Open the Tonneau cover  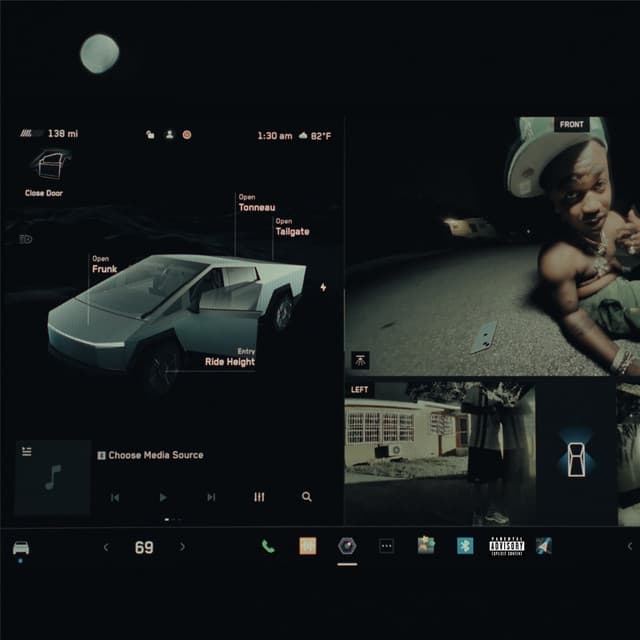[x=257, y=203]
